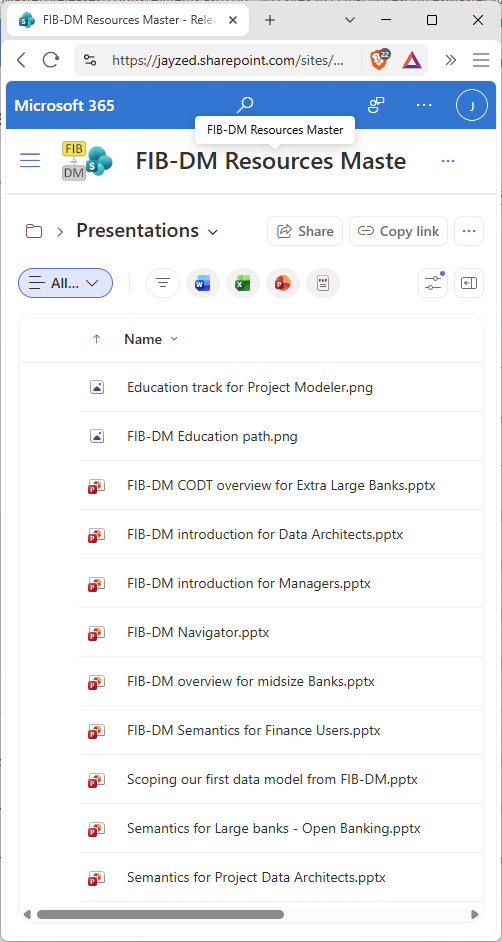Open the view settings sliders icon

433,283
